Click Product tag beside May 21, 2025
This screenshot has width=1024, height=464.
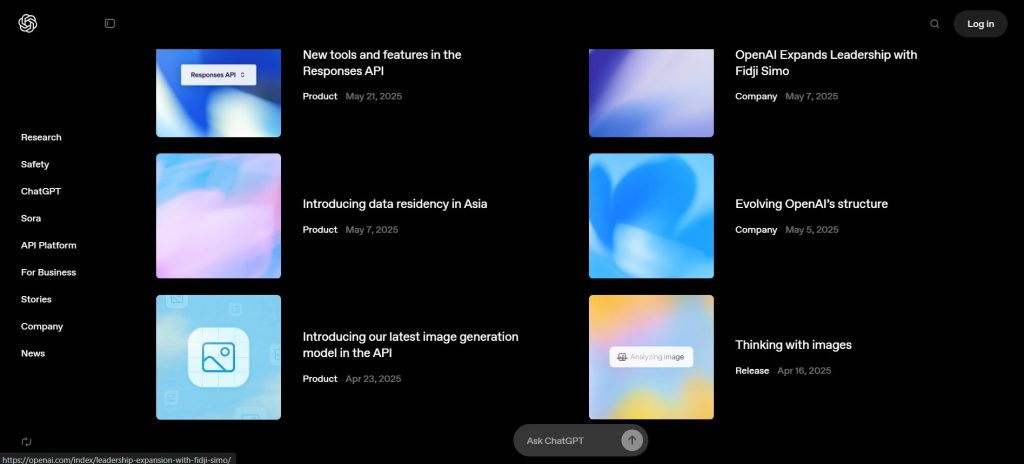[320, 97]
